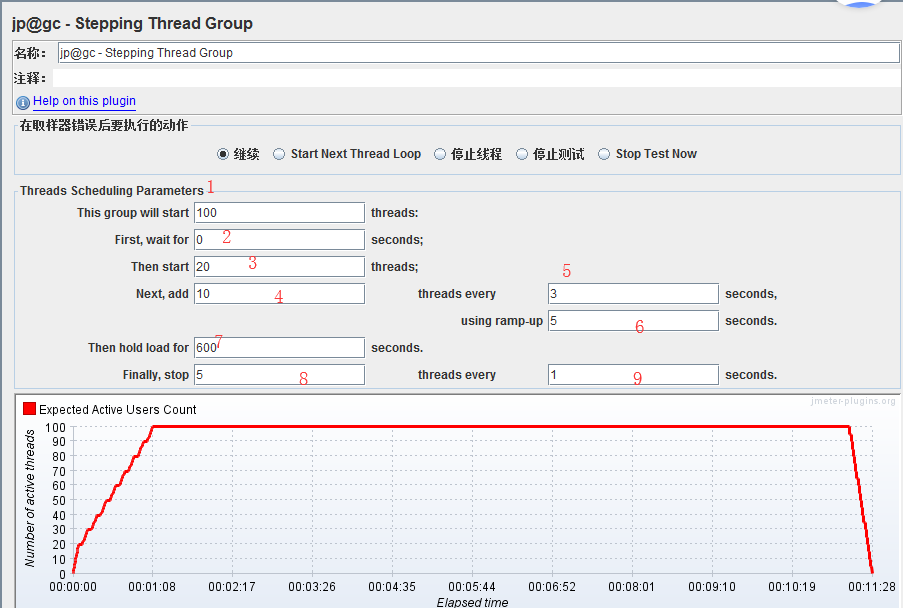Viewport: 903px width, 608px height.
Task: Focus the 'This group will start' threads field
Action: tap(279, 213)
